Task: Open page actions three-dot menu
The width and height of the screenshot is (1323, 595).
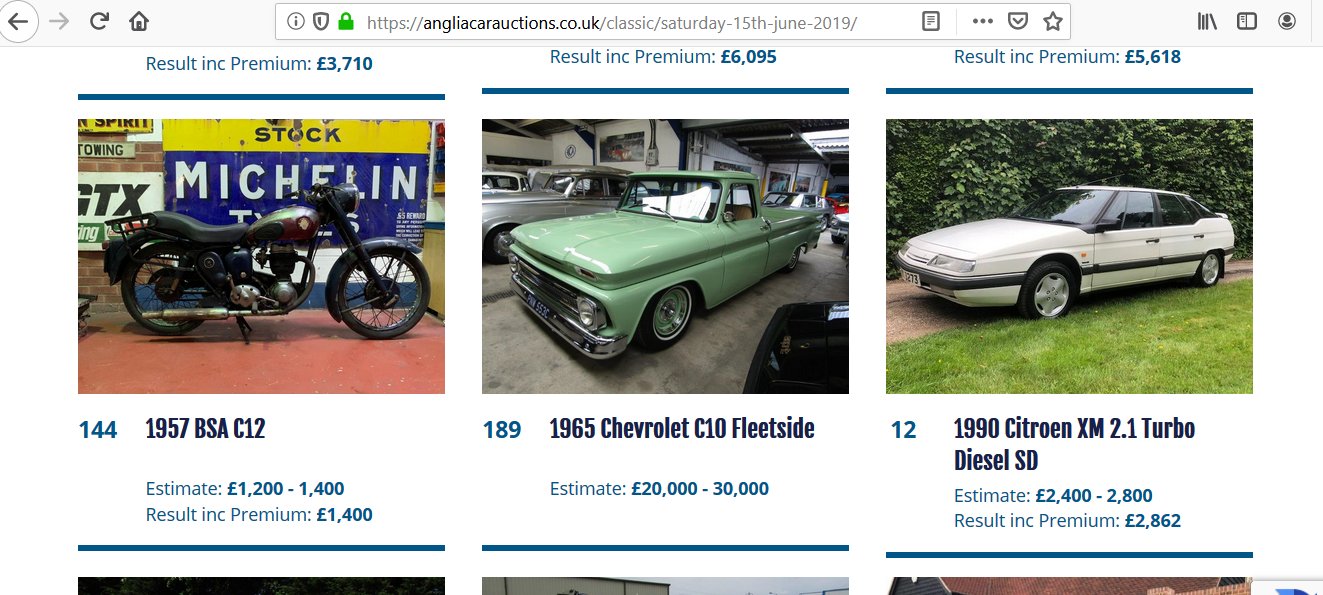Action: [x=983, y=21]
